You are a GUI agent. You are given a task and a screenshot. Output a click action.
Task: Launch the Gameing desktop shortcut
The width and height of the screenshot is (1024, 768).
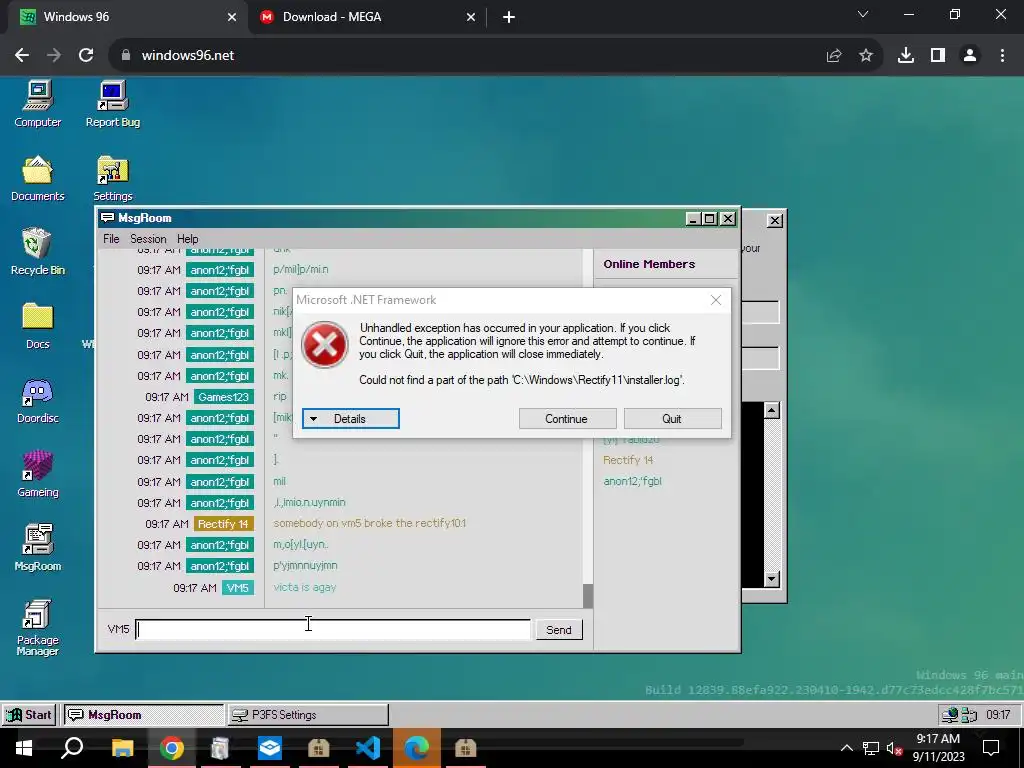pyautogui.click(x=37, y=475)
